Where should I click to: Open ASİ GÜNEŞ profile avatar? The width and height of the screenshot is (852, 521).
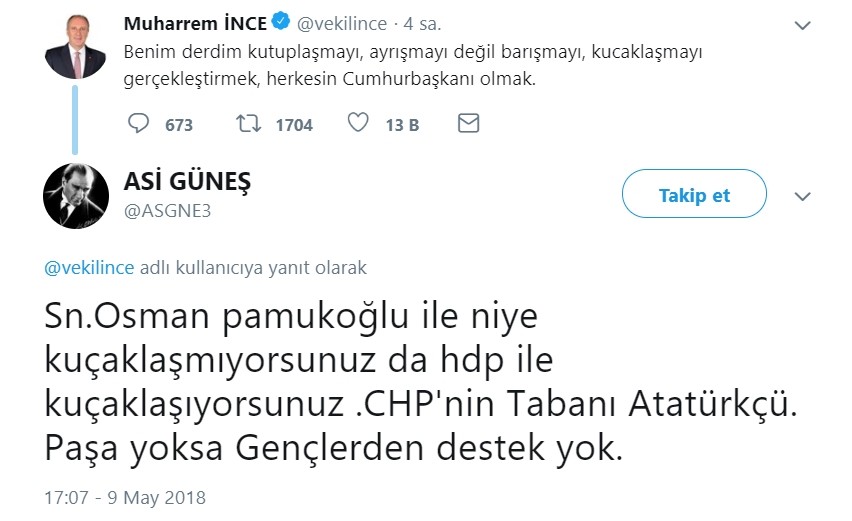coord(75,193)
